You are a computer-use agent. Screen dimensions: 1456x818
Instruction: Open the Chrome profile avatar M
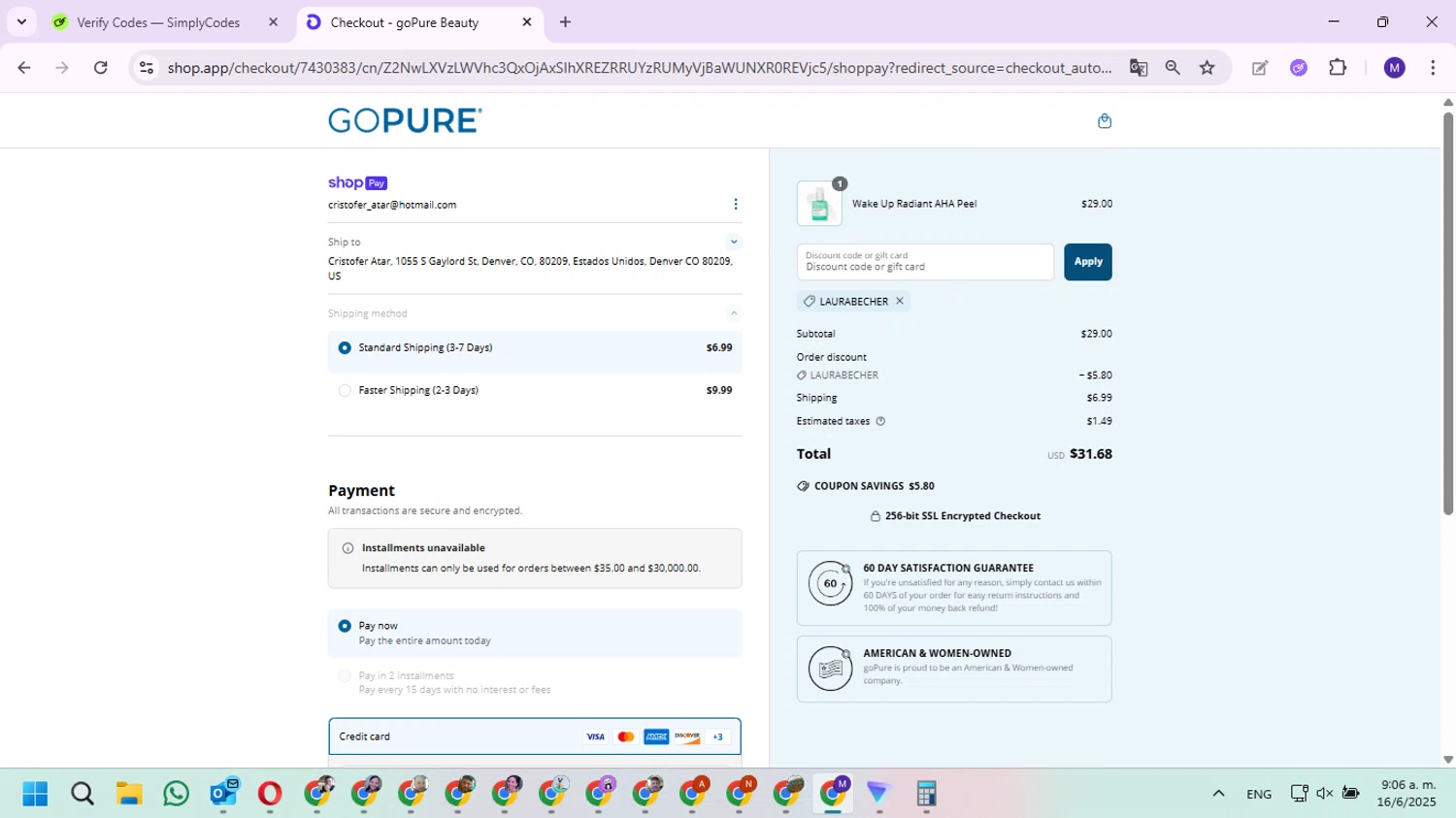pyautogui.click(x=1395, y=68)
